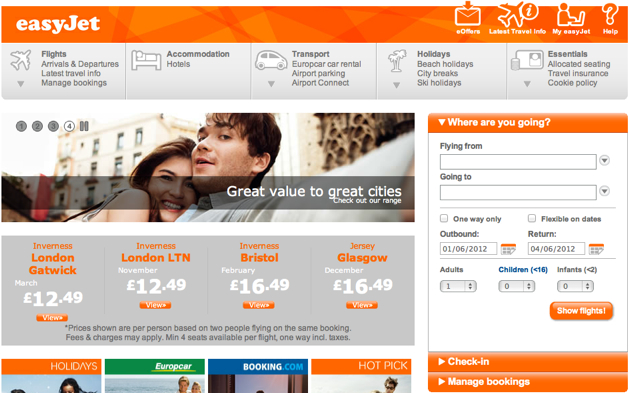The height and width of the screenshot is (393, 630).
Task: Open the Ski holidays link
Action: pyautogui.click(x=439, y=83)
